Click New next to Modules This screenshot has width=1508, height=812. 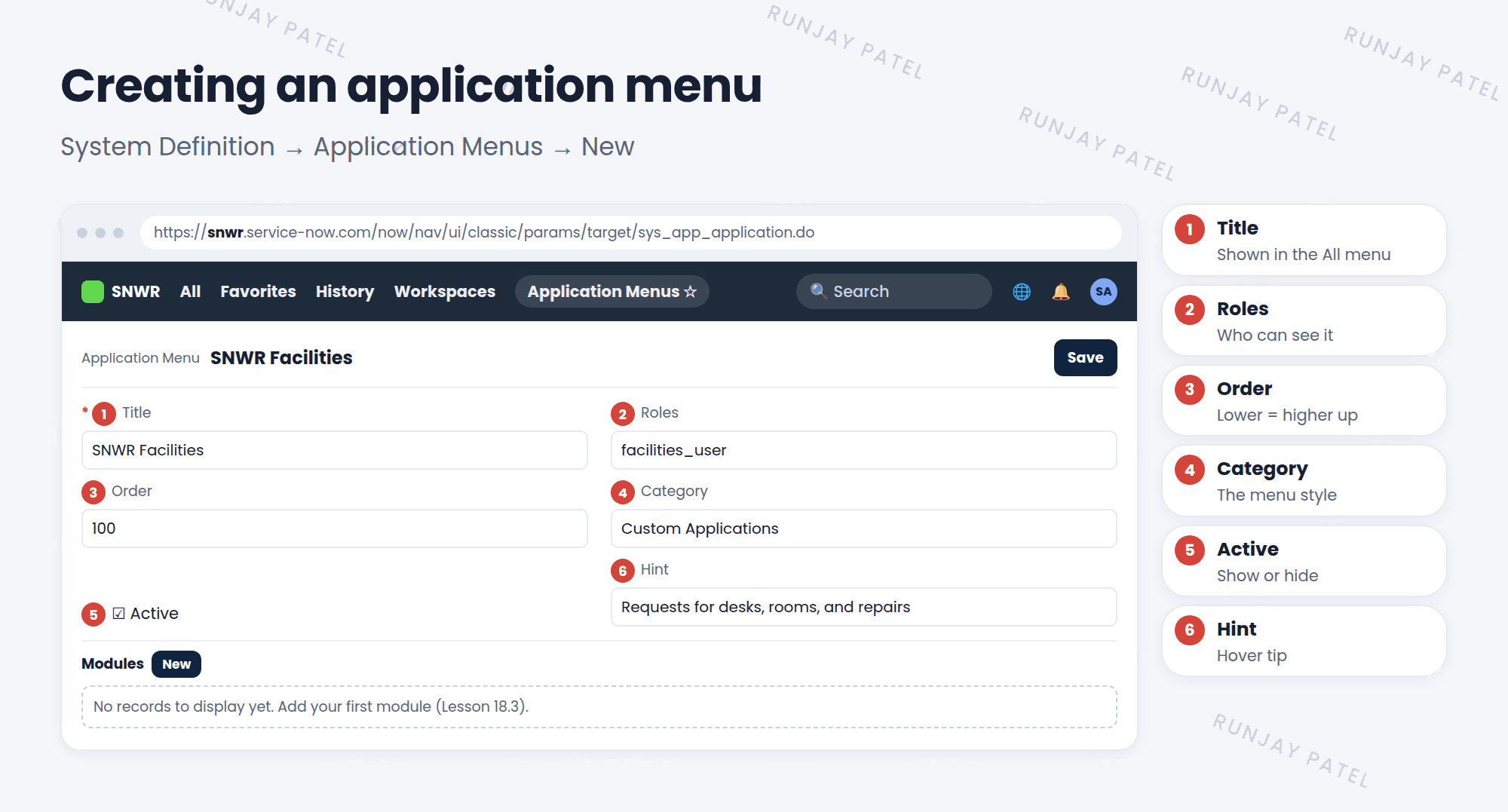pos(176,664)
